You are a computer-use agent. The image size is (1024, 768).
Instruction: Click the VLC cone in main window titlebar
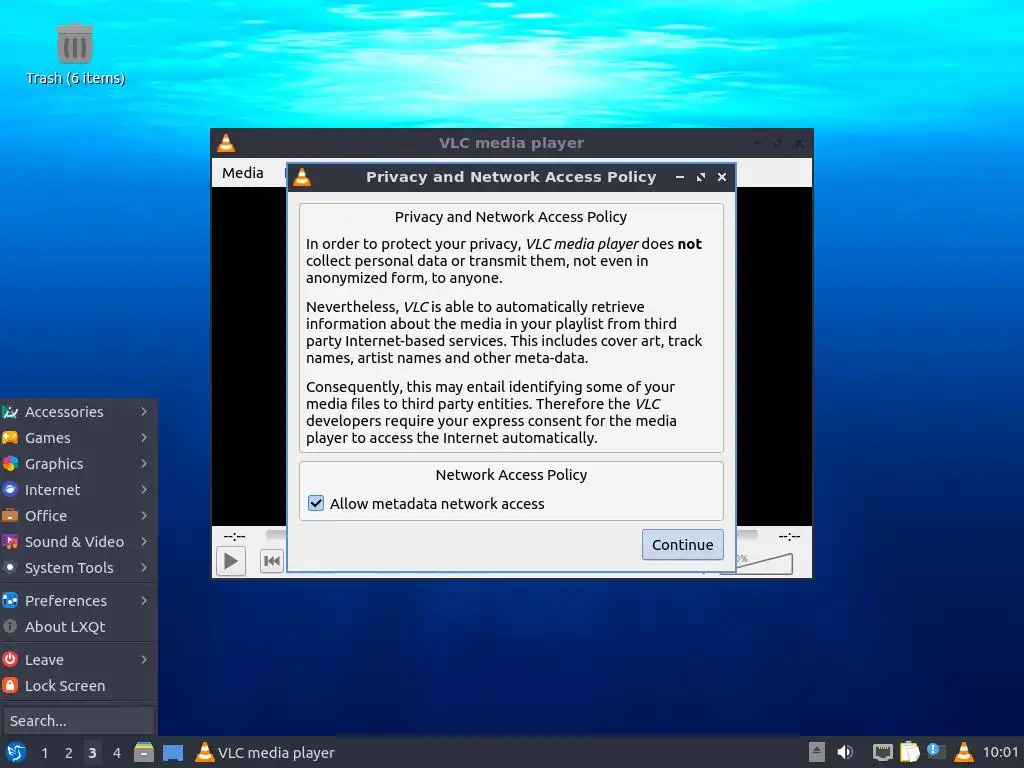point(226,143)
